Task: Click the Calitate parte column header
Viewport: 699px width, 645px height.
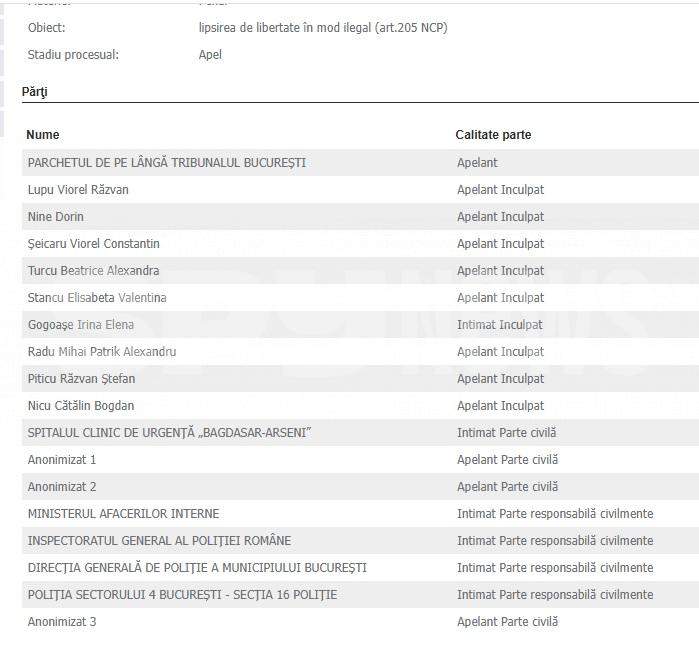Action: 493,135
